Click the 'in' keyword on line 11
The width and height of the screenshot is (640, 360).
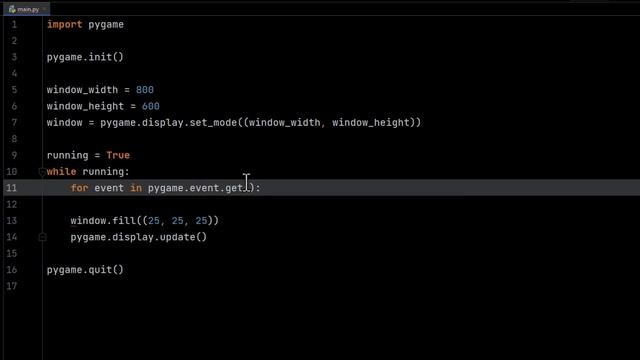point(136,188)
